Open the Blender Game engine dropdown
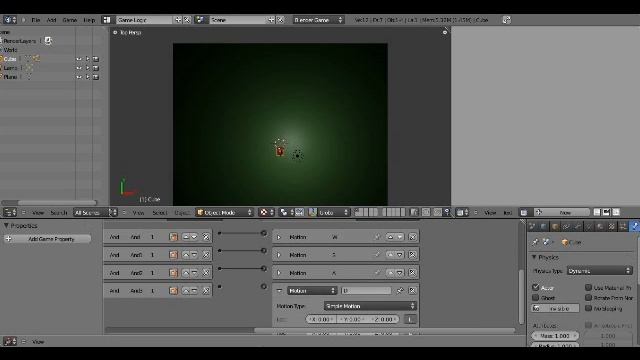Image resolution: width=640 pixels, height=360 pixels. tap(318, 20)
